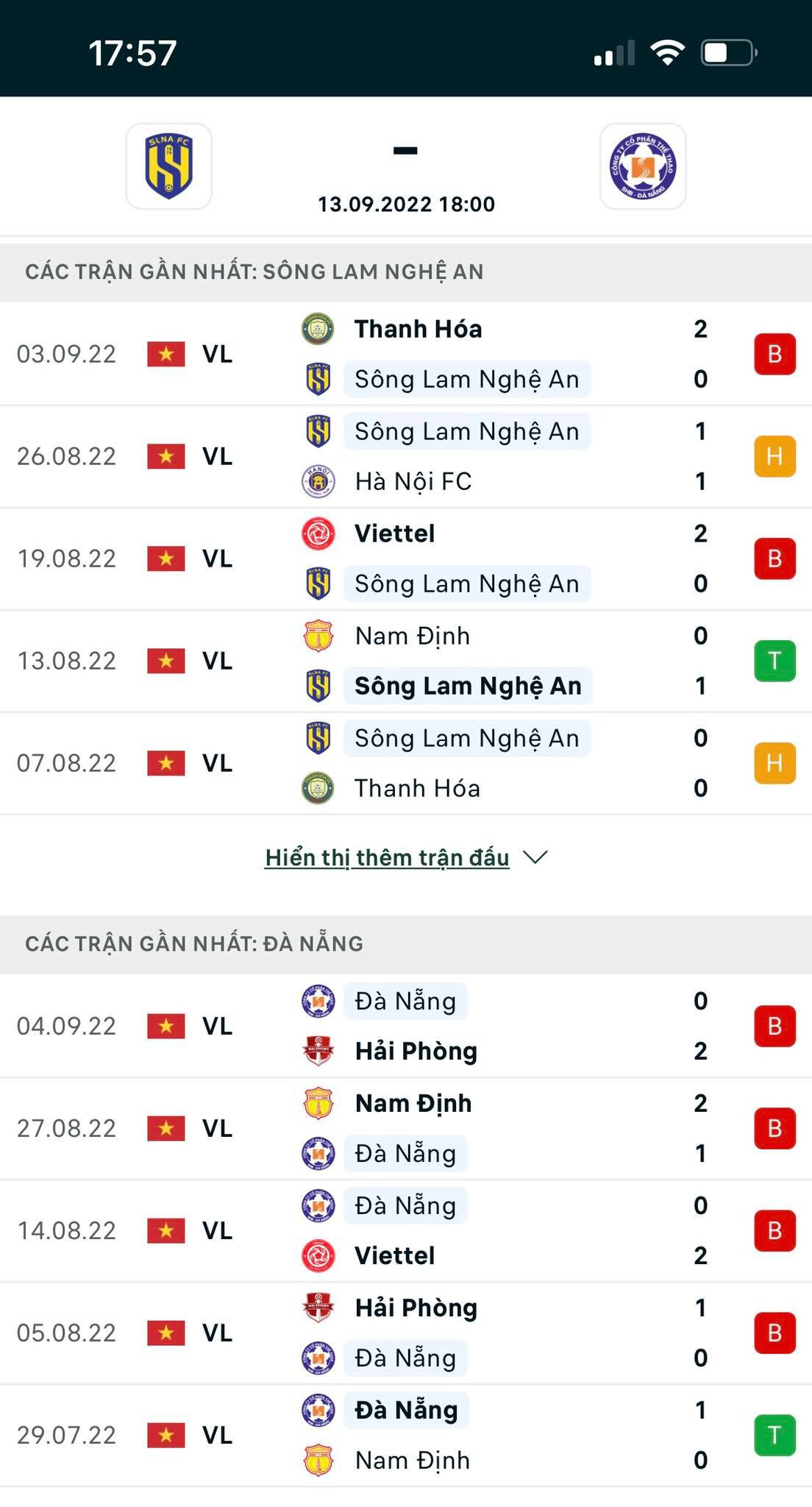Open 'Hiển thị thêm trận đấu' link
This screenshot has width=812, height=1507.
pos(387,857)
